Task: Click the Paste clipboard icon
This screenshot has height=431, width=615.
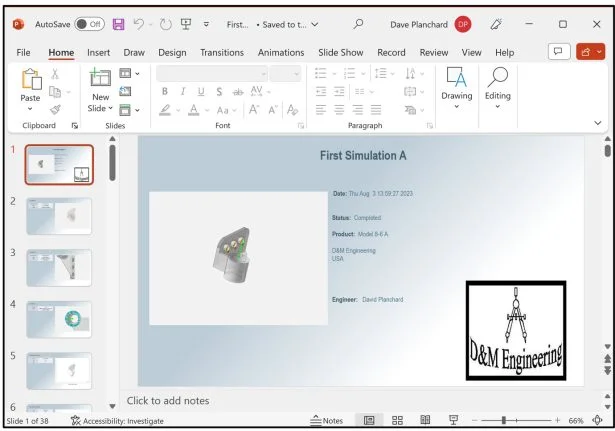Action: pyautogui.click(x=31, y=79)
